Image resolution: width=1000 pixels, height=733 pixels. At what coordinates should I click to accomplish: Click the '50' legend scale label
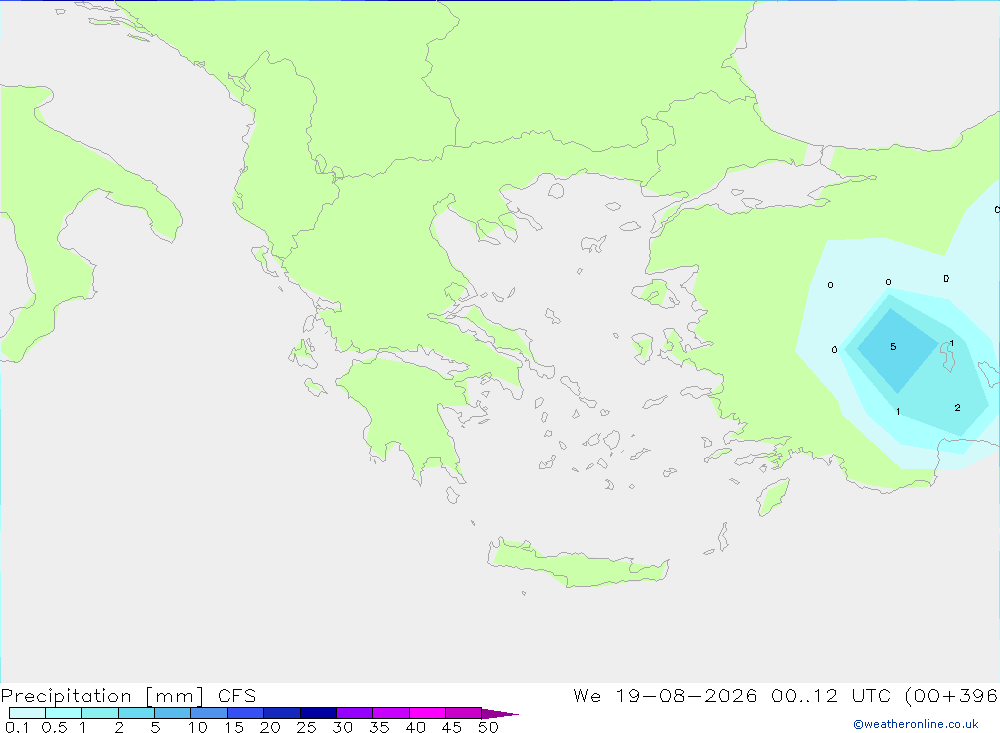pyautogui.click(x=488, y=727)
